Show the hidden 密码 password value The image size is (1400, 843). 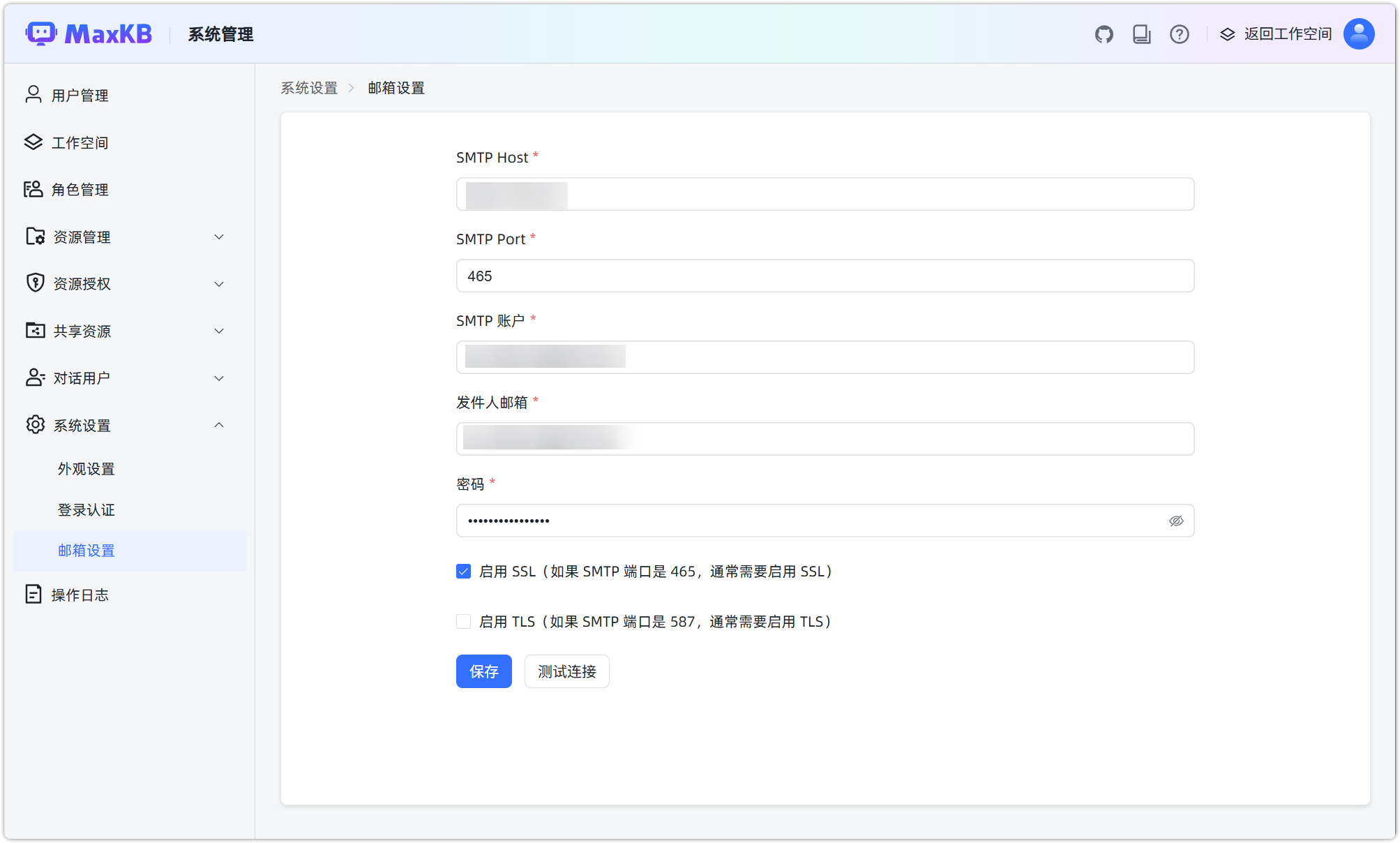coord(1176,521)
